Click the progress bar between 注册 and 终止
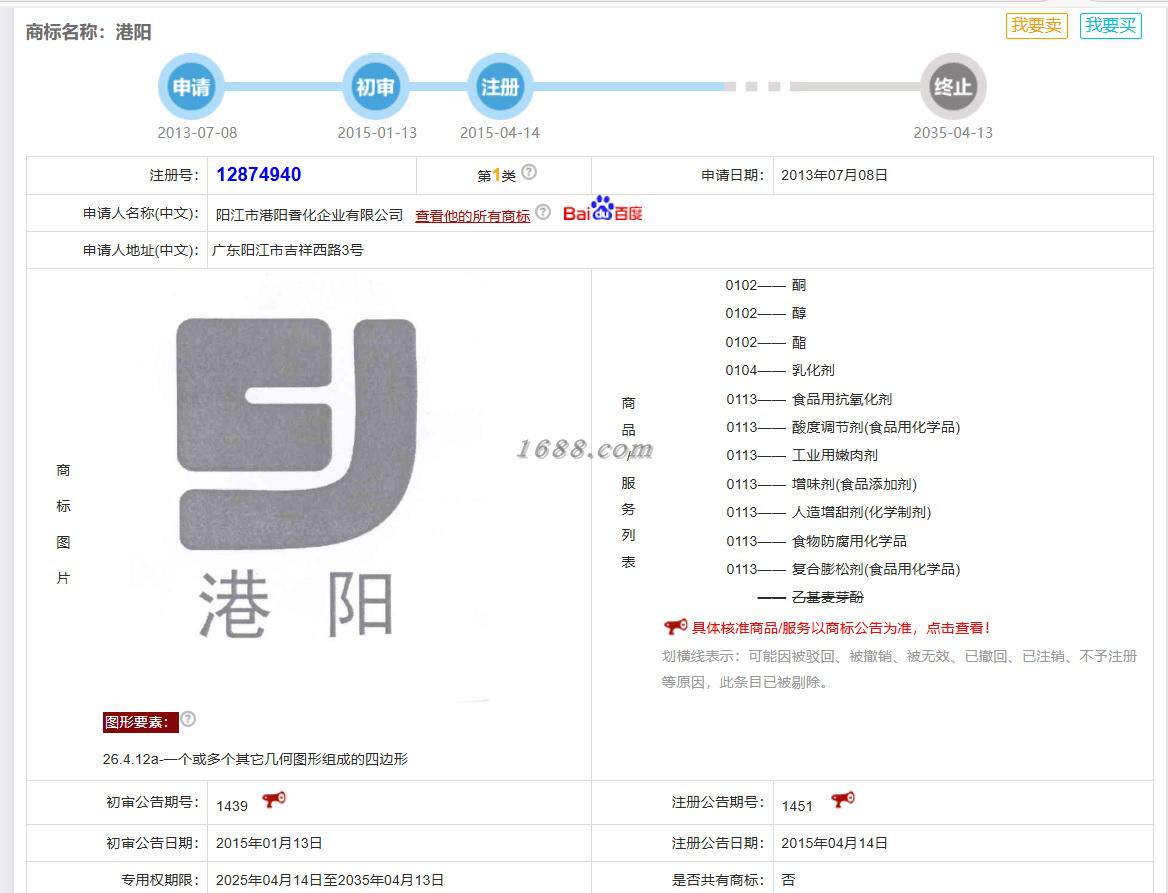This screenshot has width=1168, height=893. (726, 87)
